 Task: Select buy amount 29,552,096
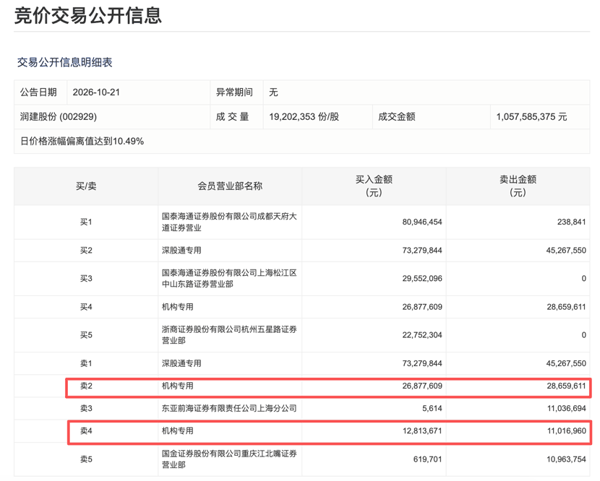click(x=422, y=279)
